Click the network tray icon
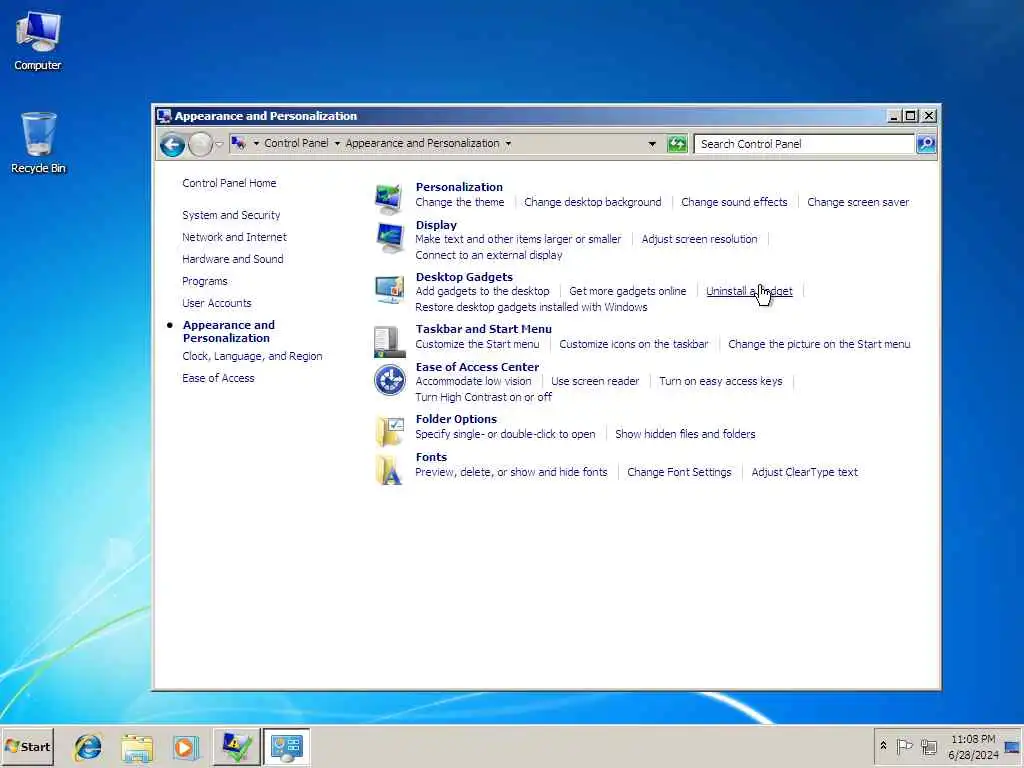 929,746
